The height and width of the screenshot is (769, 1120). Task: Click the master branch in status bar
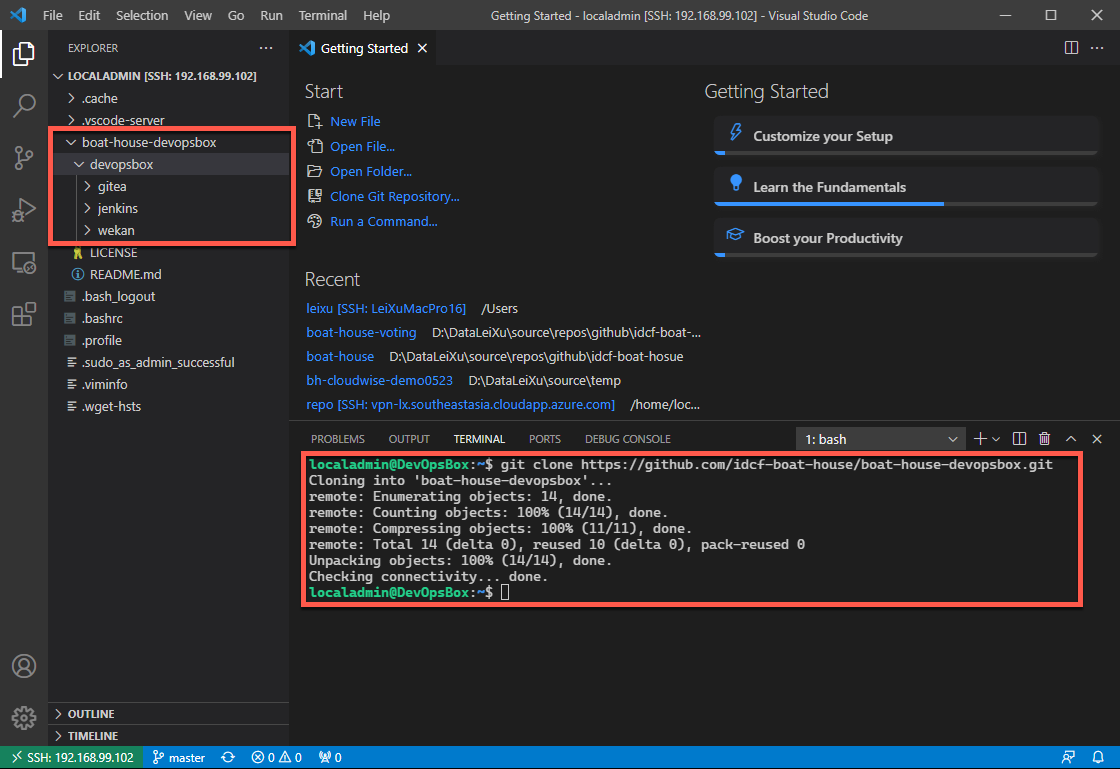[179, 758]
